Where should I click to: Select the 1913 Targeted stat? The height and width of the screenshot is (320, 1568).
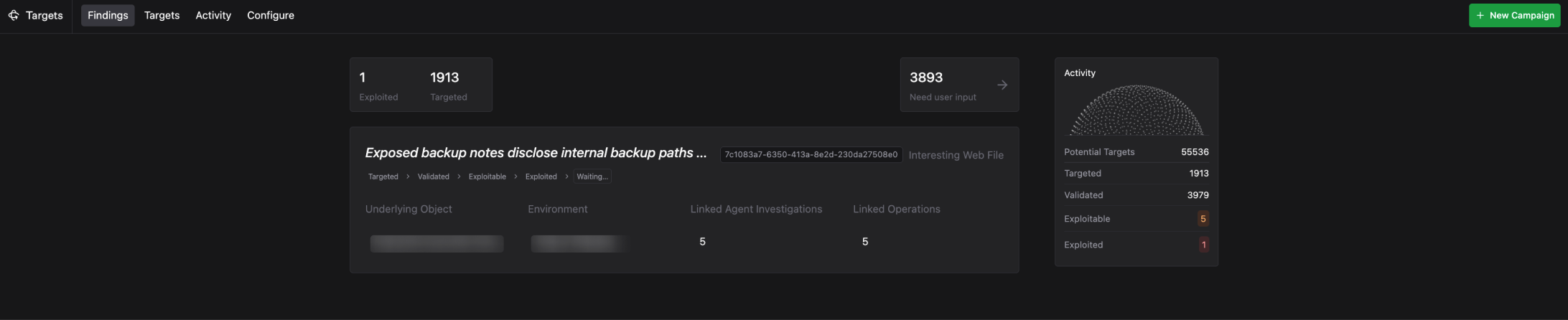click(x=449, y=85)
